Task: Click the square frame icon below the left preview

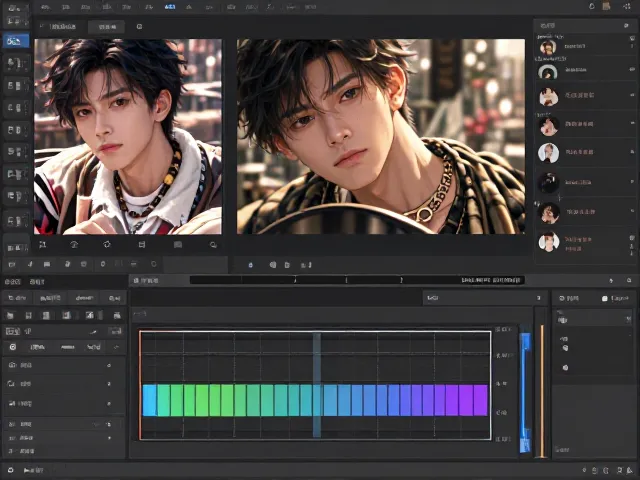Action: [142, 244]
